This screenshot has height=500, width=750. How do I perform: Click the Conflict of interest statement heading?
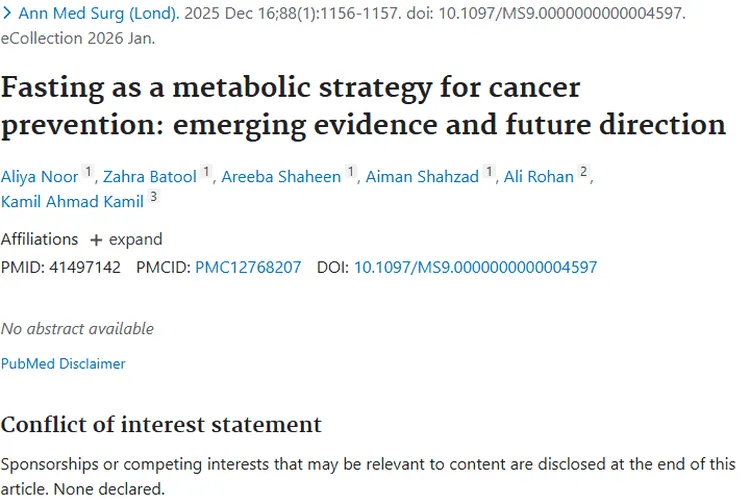[161, 424]
